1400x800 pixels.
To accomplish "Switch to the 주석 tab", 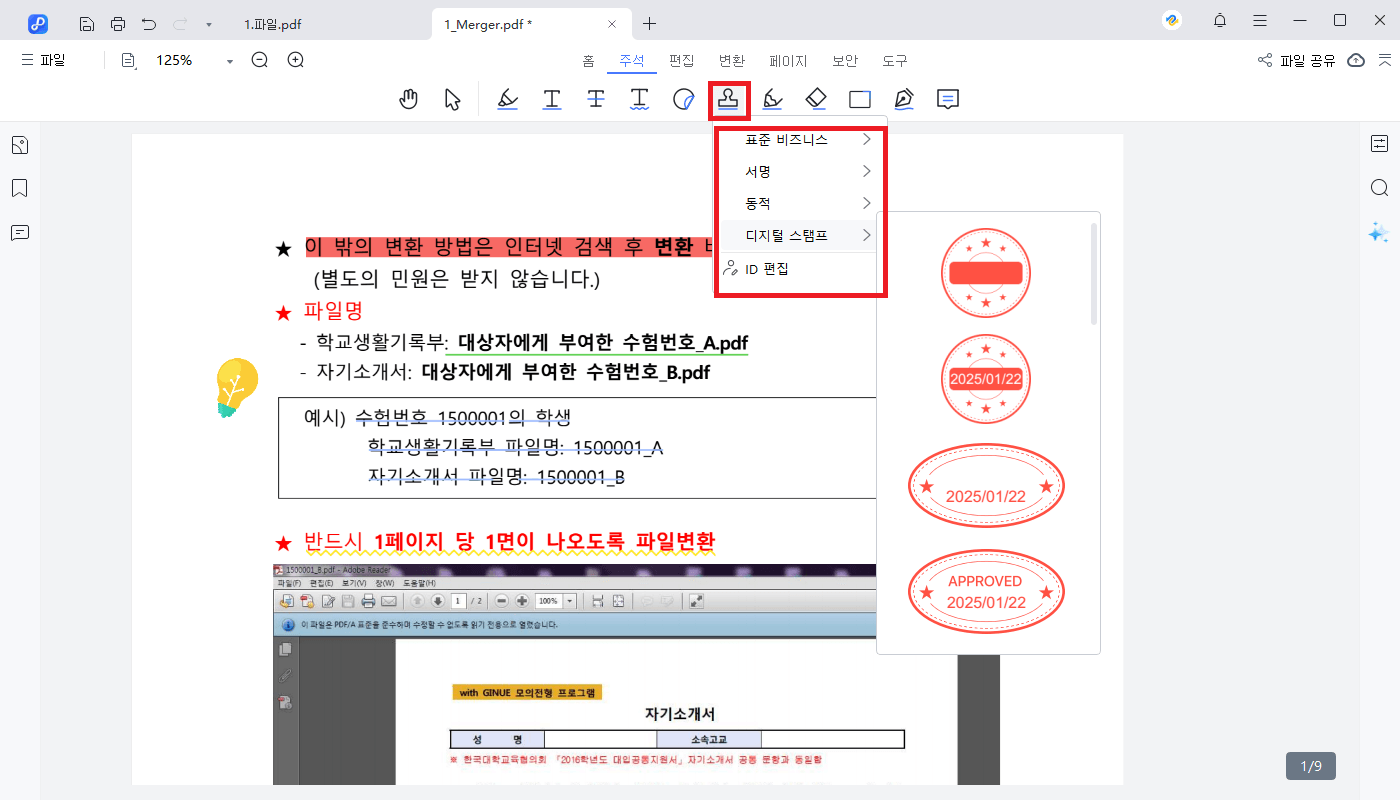I will click(x=632, y=60).
